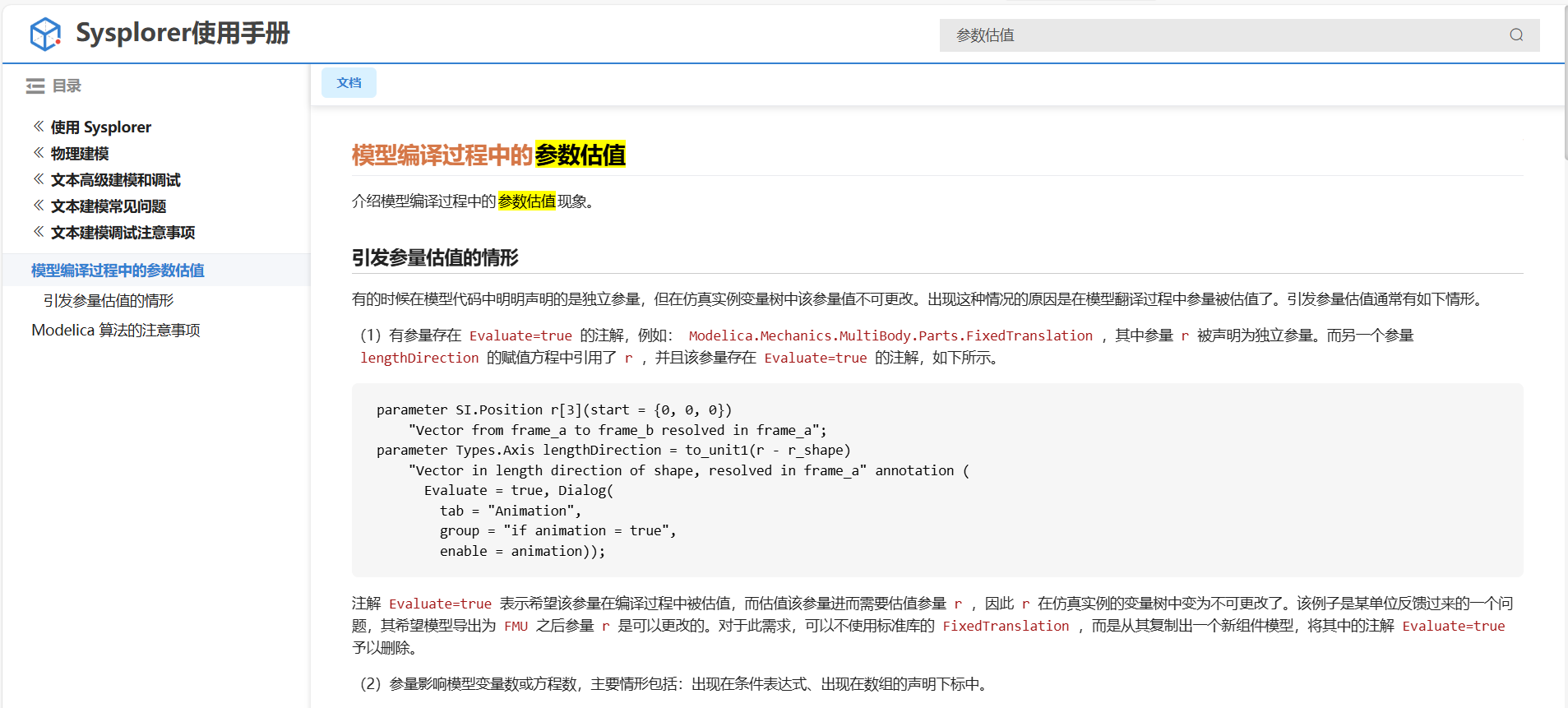
Task: Select 文本高级建模和调试 in the sidebar
Action: pos(115,180)
